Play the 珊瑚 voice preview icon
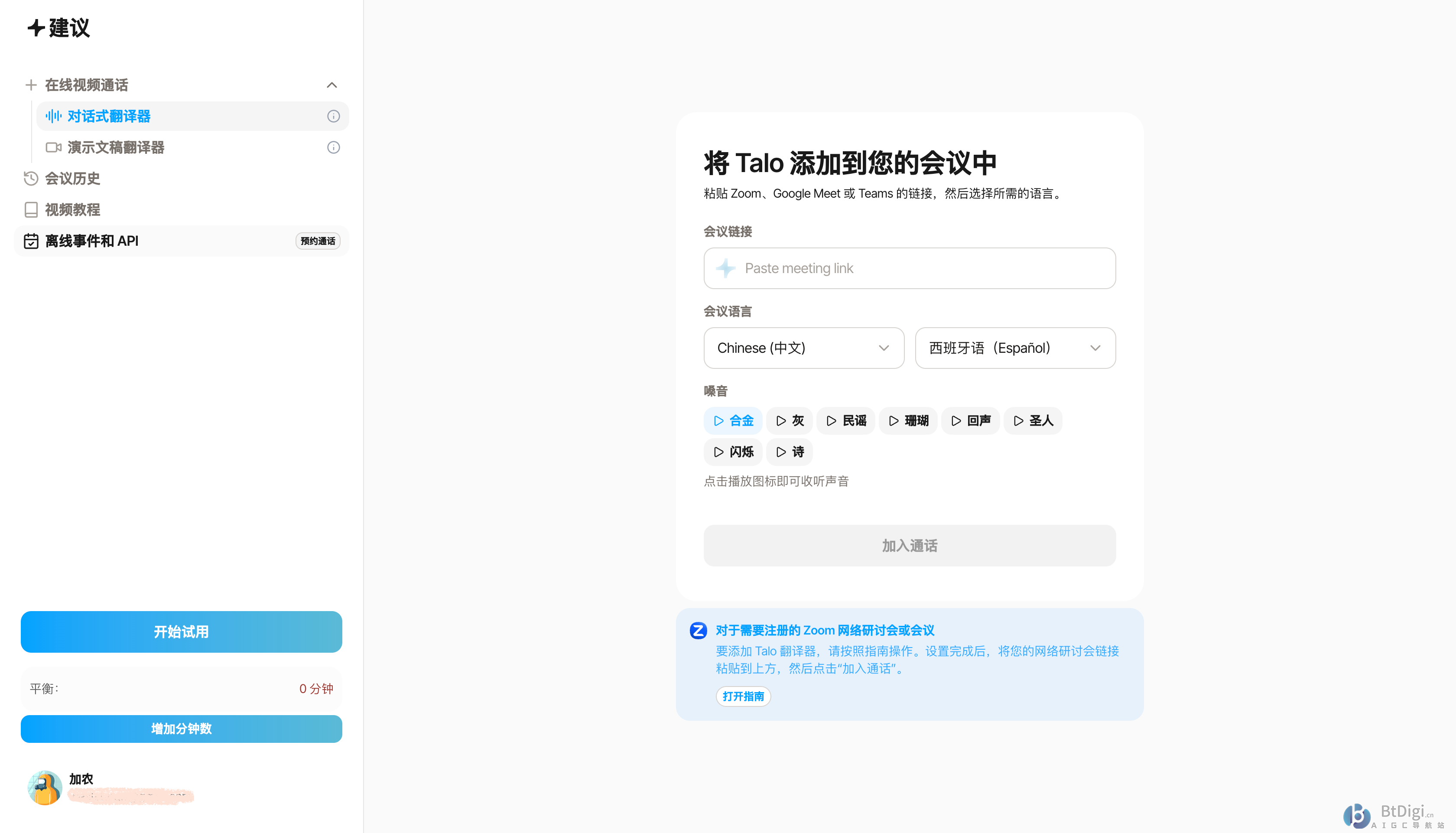 pyautogui.click(x=894, y=420)
